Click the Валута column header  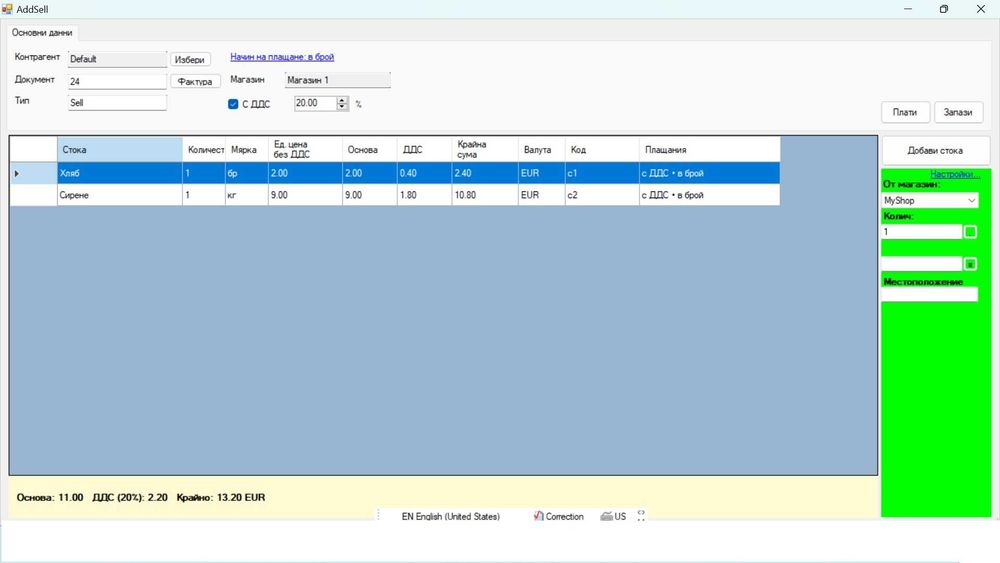(541, 149)
